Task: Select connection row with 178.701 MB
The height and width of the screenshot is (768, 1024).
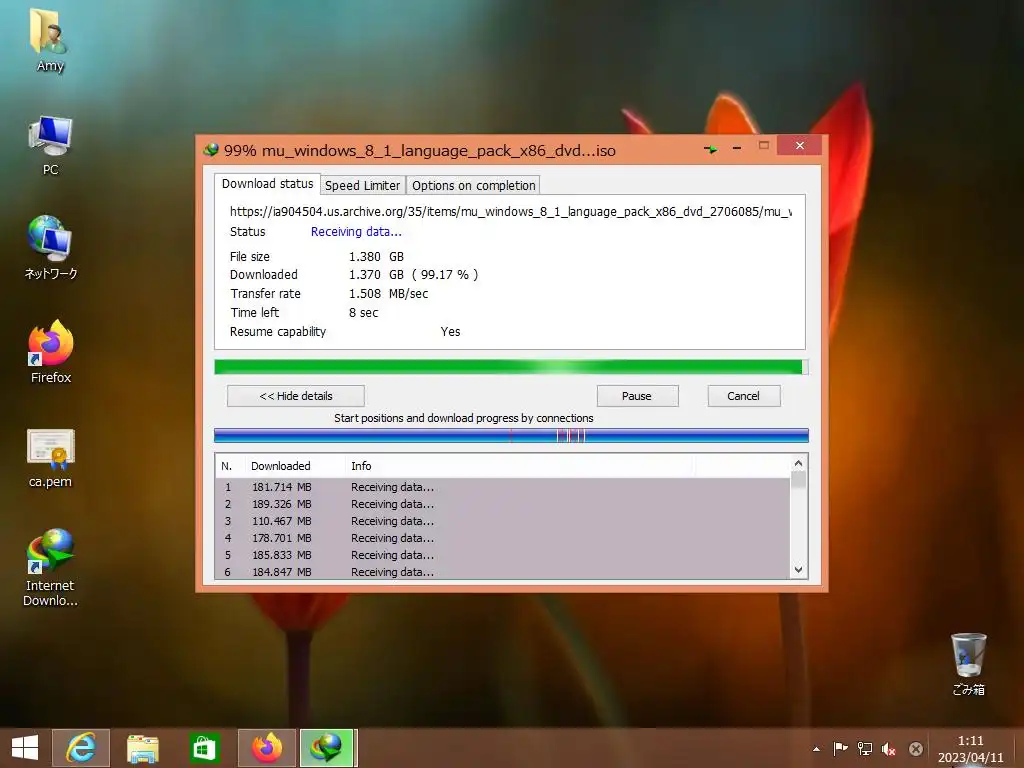Action: [503, 538]
